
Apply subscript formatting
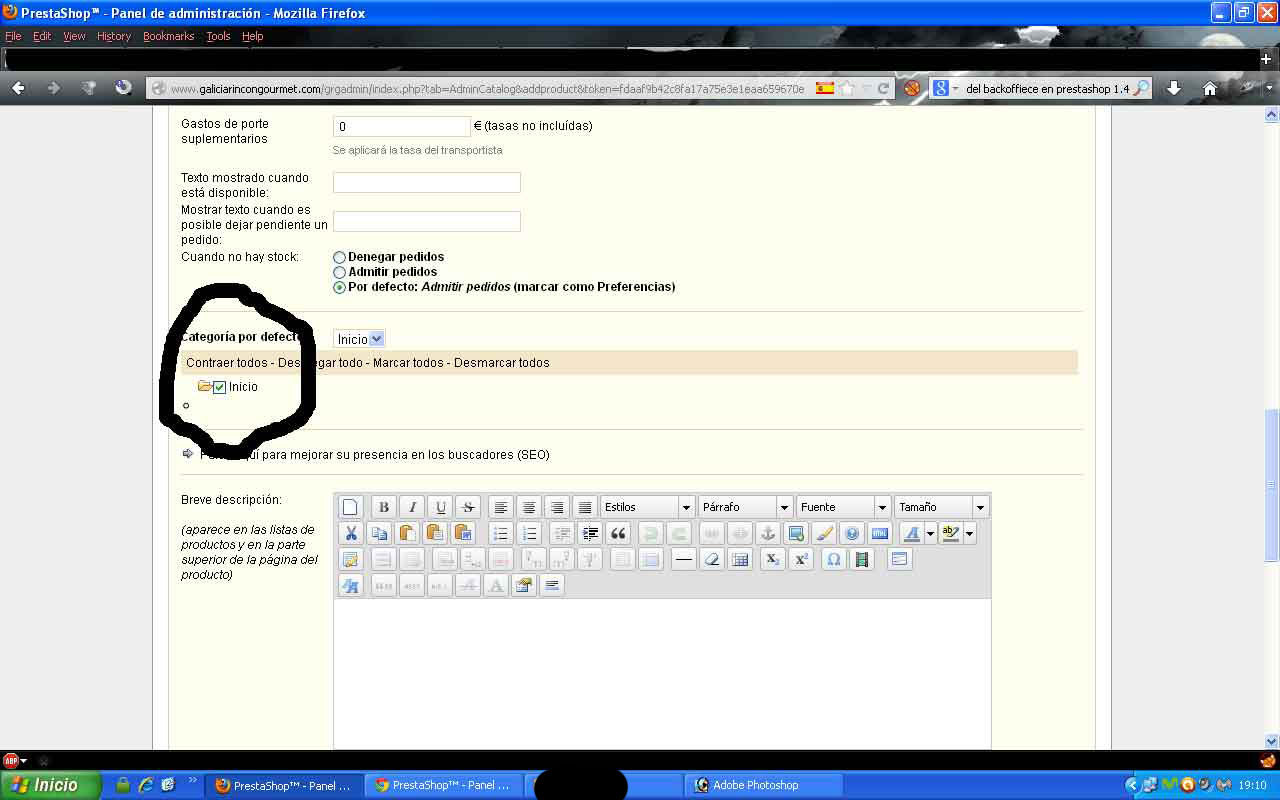pos(772,559)
